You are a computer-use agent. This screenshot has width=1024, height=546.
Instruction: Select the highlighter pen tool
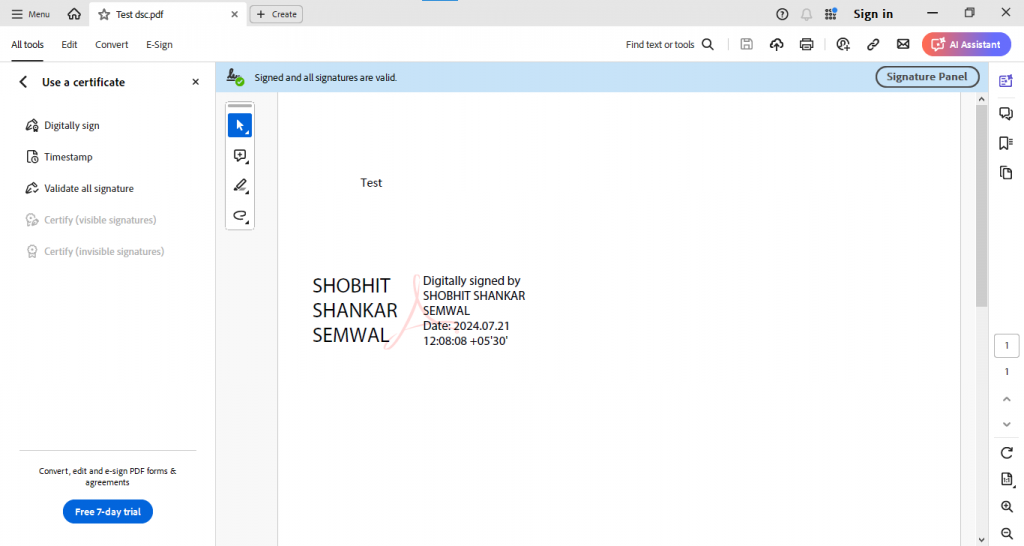(239, 186)
